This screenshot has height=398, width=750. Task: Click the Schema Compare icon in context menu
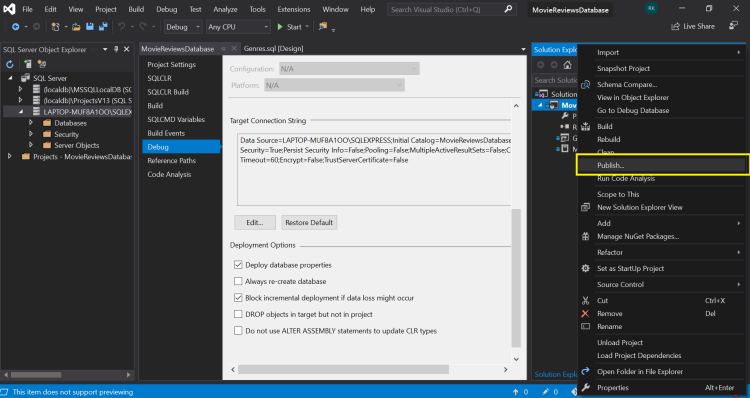585,85
